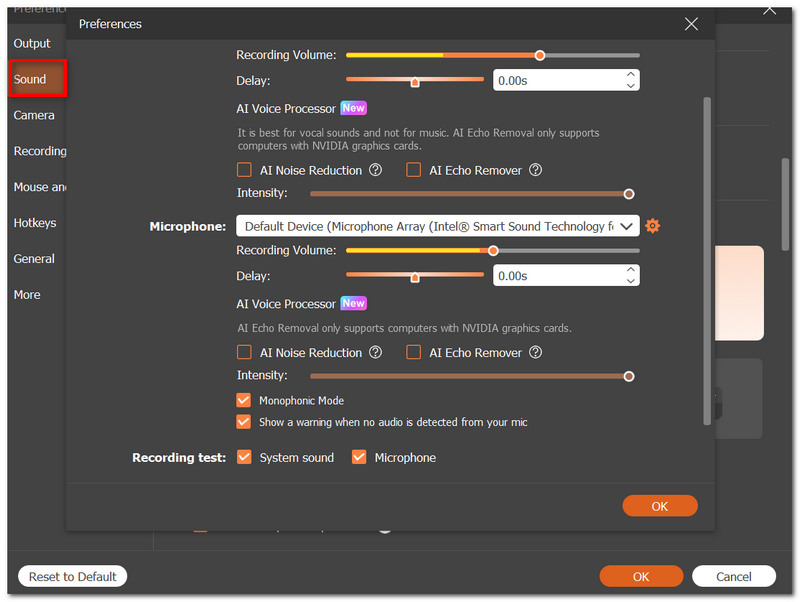
Task: Adjust system sound AI Intensity slider
Action: click(x=629, y=194)
